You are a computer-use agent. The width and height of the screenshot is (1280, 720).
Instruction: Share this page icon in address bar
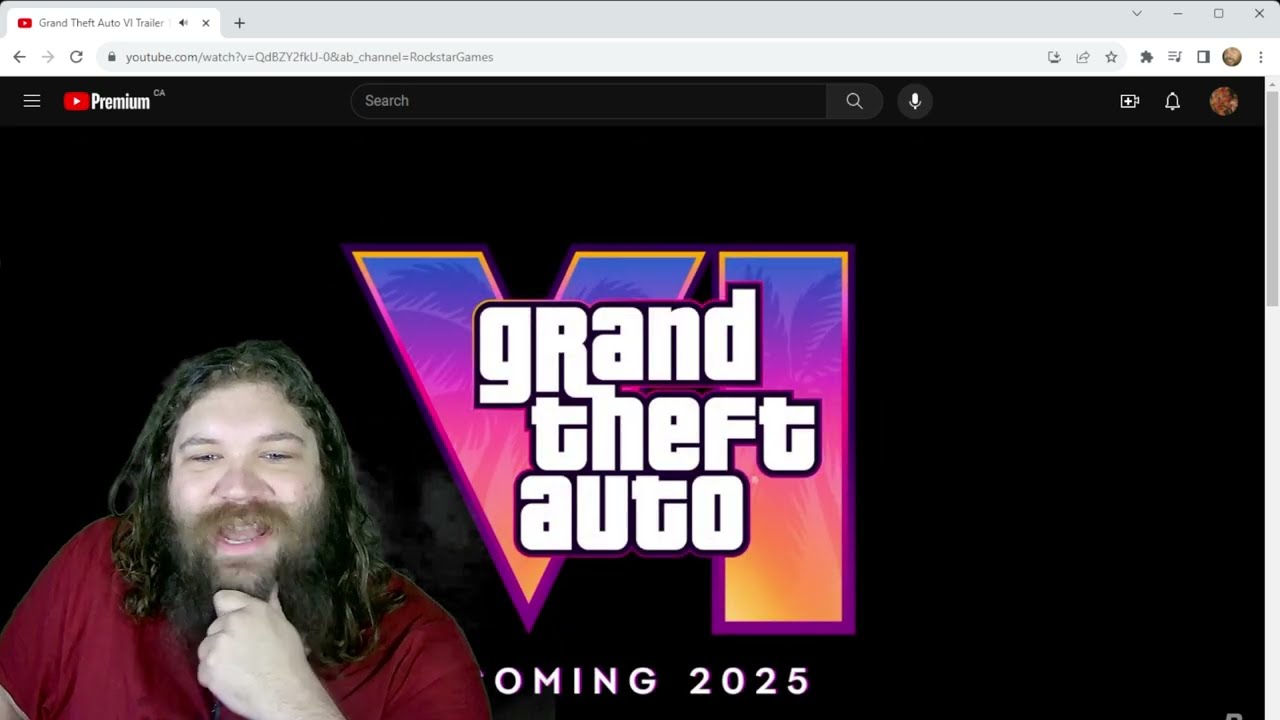pos(1082,57)
